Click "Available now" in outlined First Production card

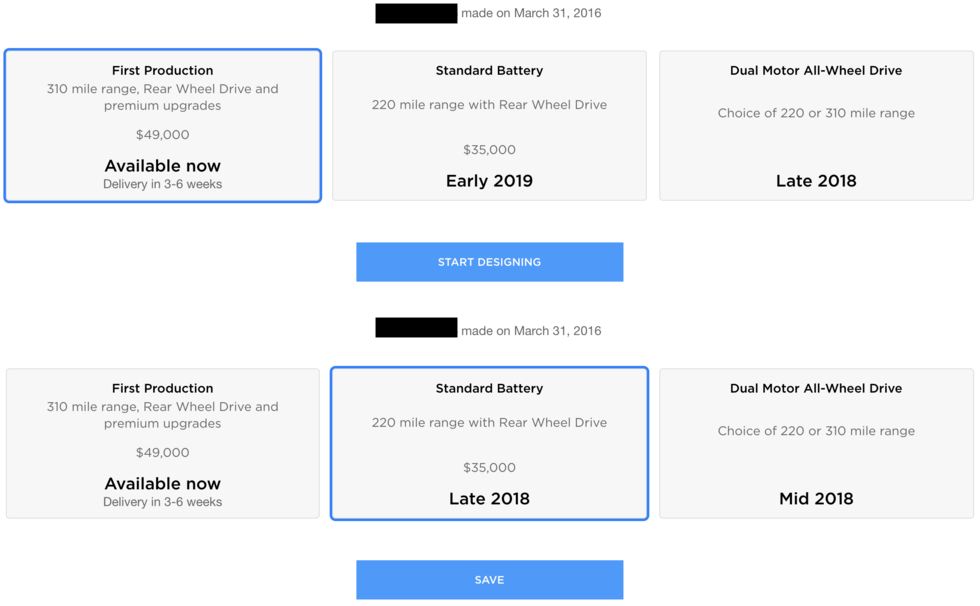coord(162,166)
